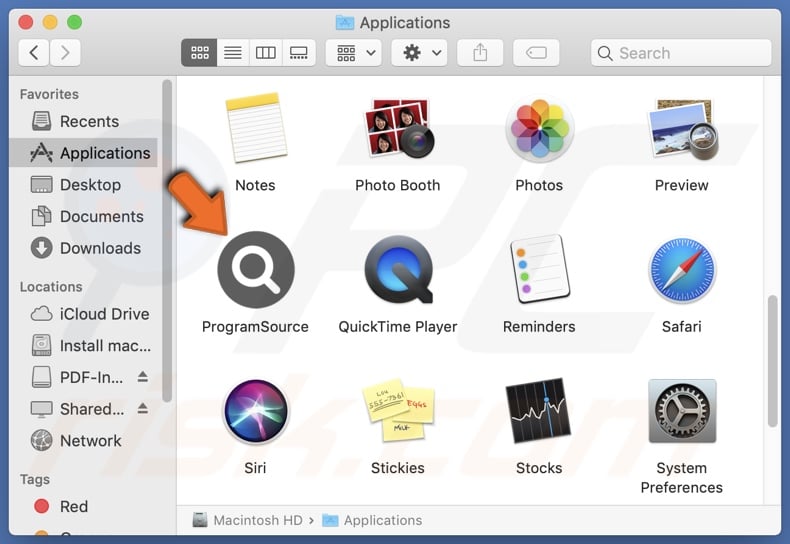Eject the Shared... volume
The image size is (790, 544).
tap(143, 408)
